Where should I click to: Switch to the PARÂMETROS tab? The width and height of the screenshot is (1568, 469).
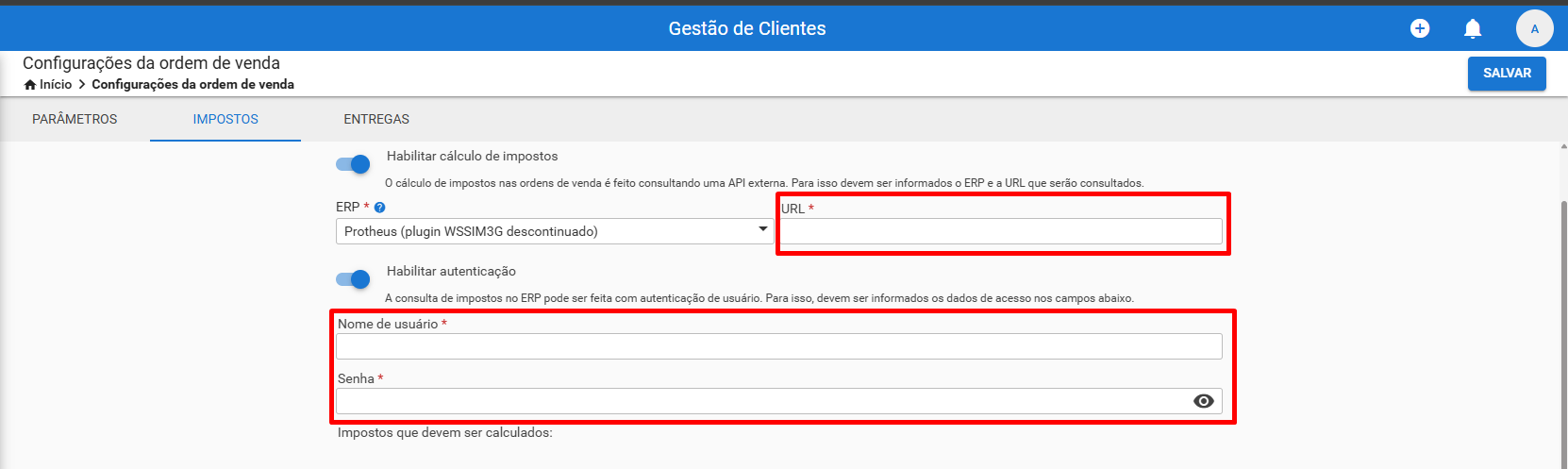tap(75, 119)
